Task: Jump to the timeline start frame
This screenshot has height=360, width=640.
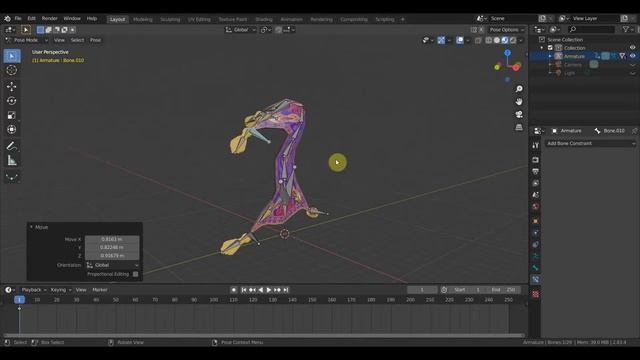Action: pyautogui.click(x=244, y=290)
